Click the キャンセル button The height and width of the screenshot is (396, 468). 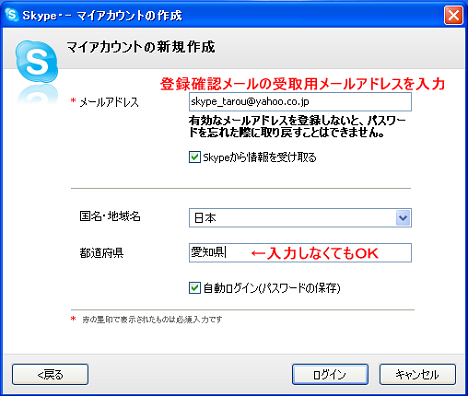click(x=417, y=374)
